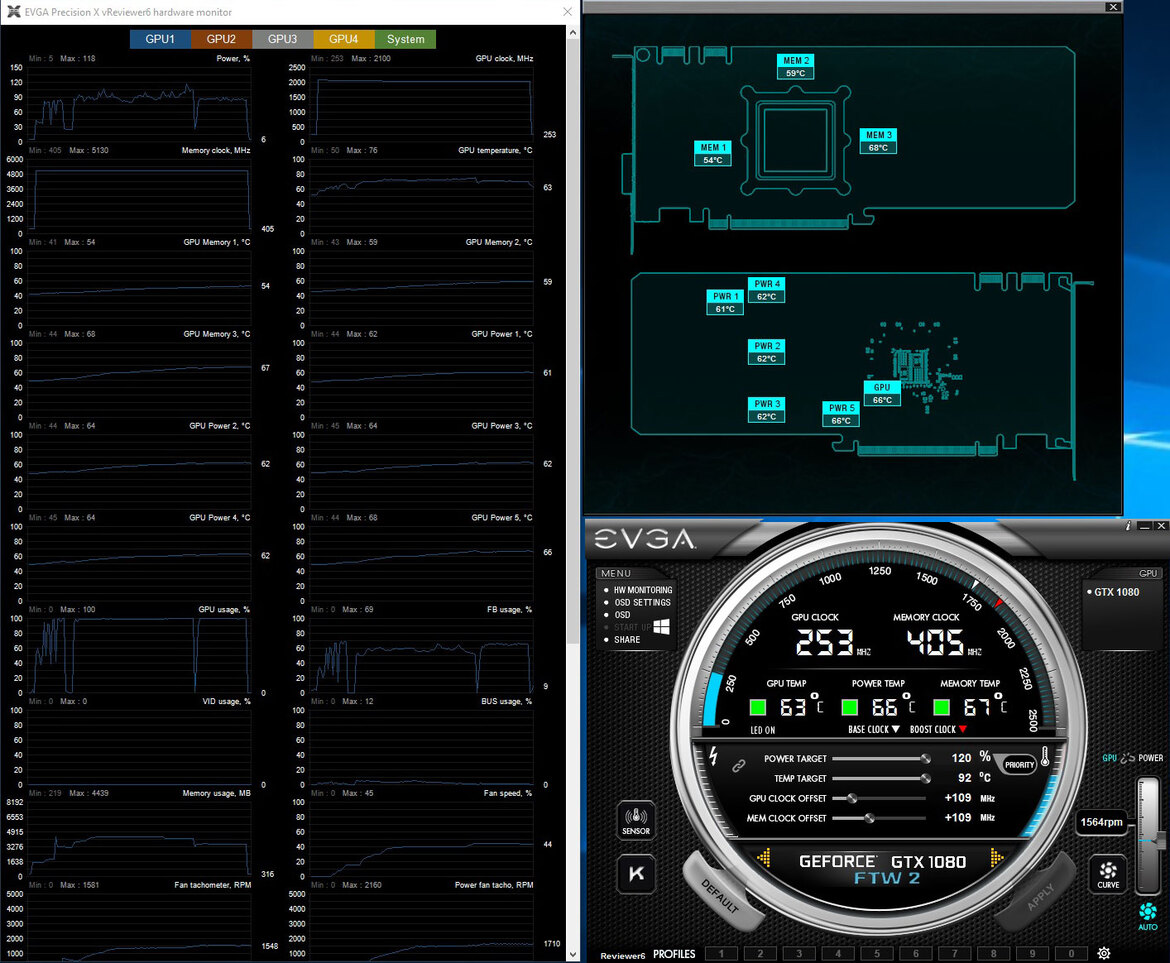Select profile slot 9
1170x963 pixels.
pyautogui.click(x=1032, y=953)
